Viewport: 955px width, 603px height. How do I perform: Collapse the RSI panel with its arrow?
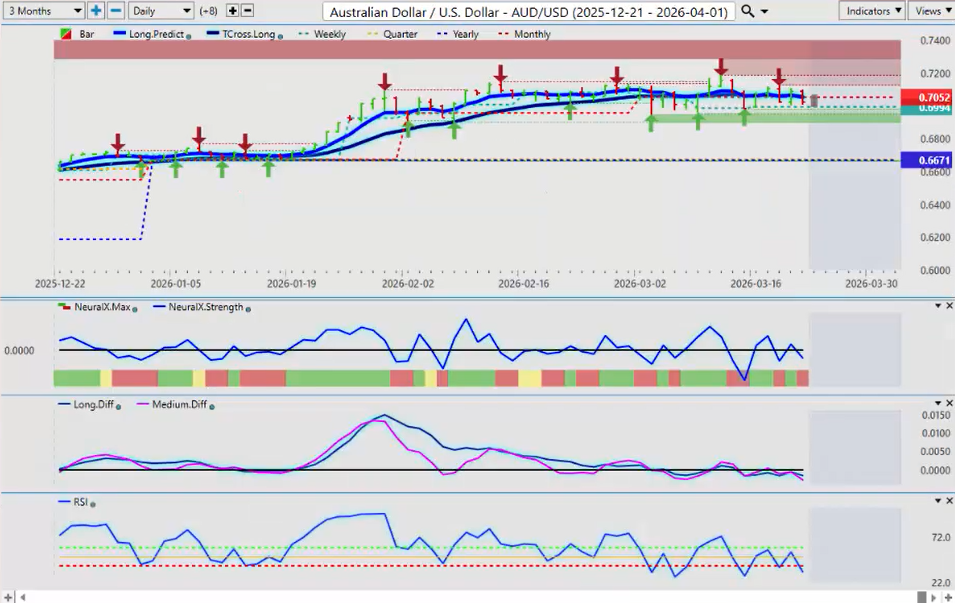pyautogui.click(x=937, y=500)
